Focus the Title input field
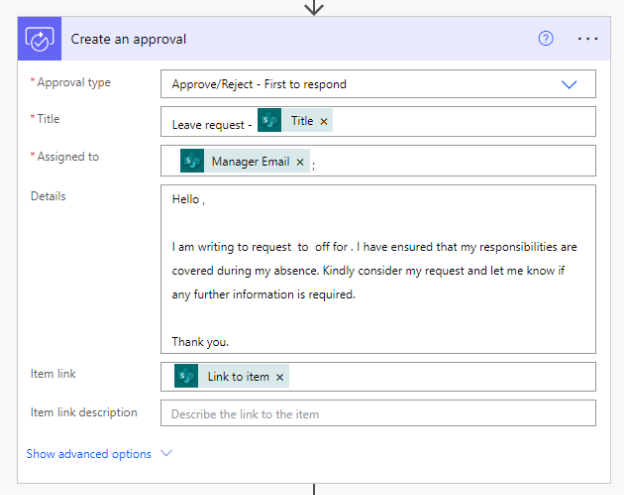 [378, 121]
